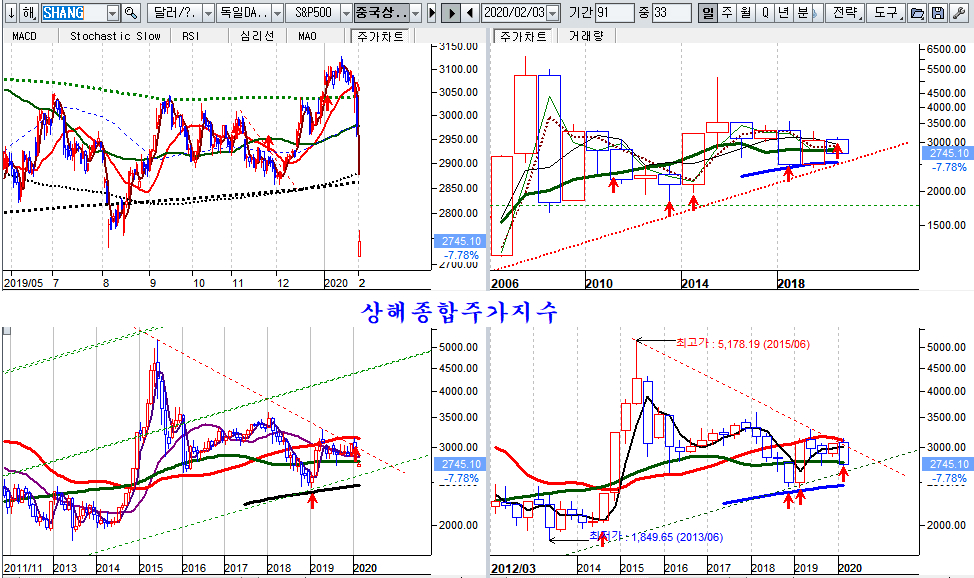Select the 주 weekly interval toggle
Screen dimensions: 974x578
tap(727, 12)
